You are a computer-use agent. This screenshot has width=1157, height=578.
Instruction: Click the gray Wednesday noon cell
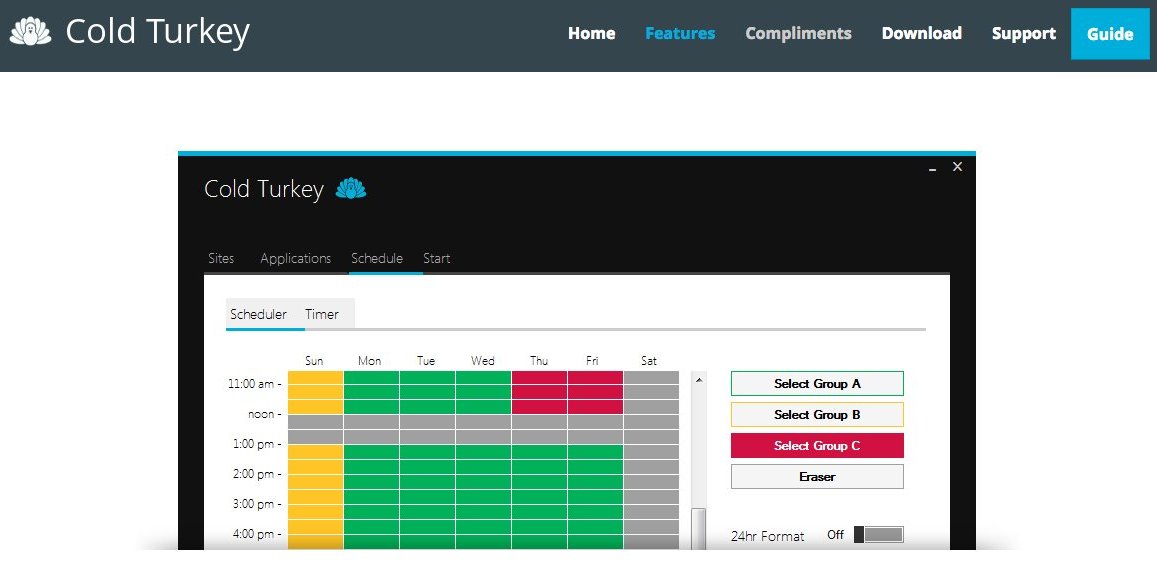click(483, 422)
